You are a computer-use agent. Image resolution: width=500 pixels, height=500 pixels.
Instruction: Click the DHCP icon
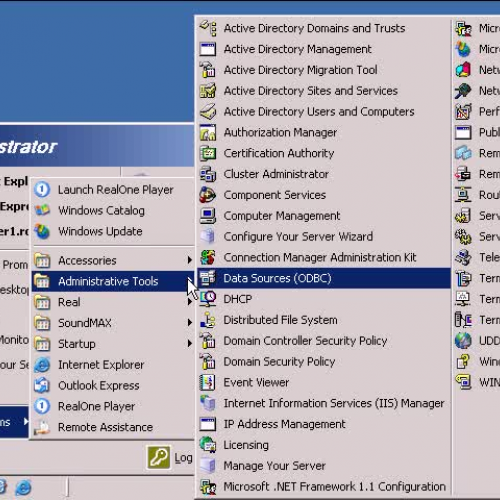[208, 299]
